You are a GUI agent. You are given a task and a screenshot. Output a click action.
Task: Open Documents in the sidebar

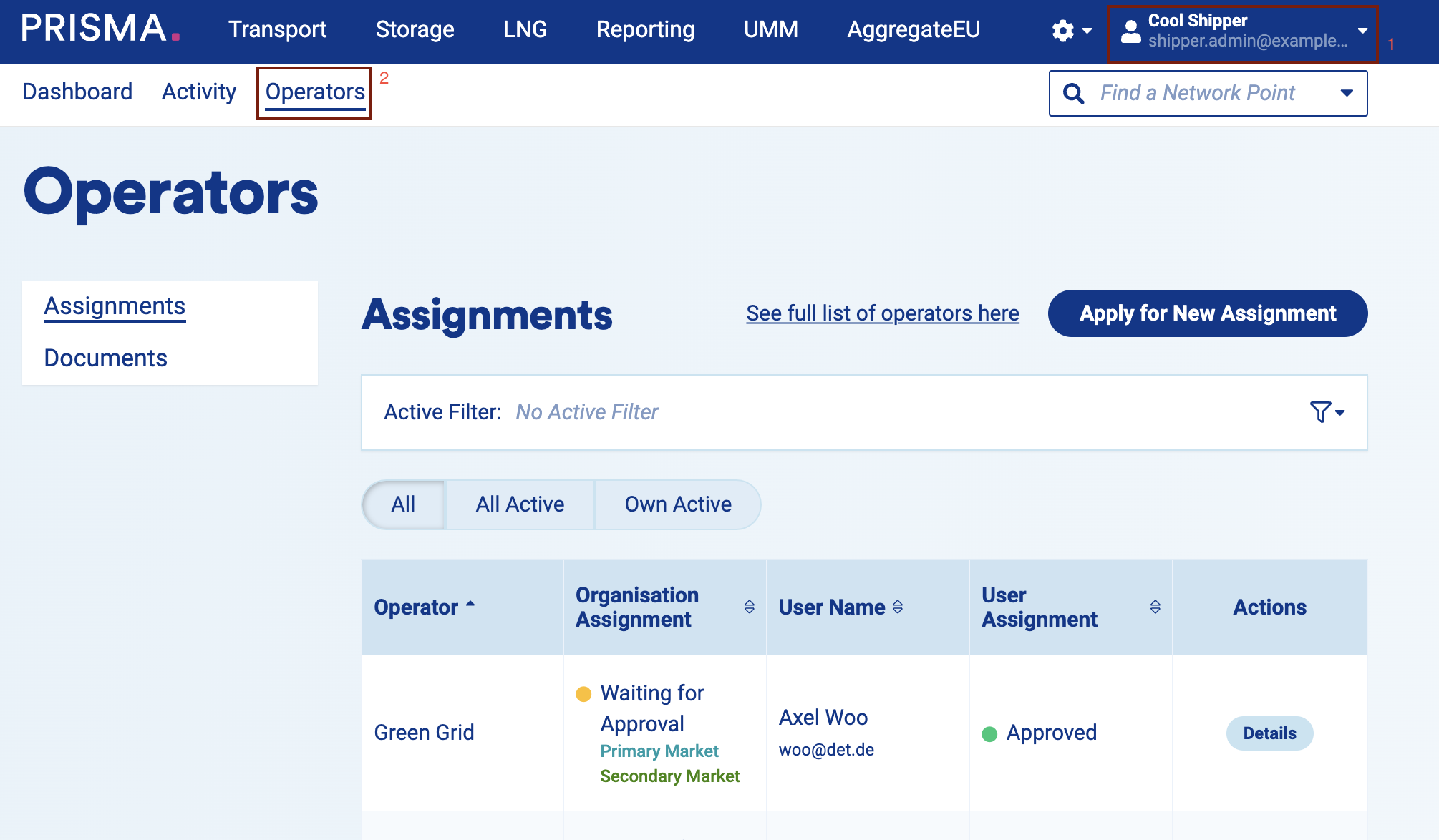point(105,358)
